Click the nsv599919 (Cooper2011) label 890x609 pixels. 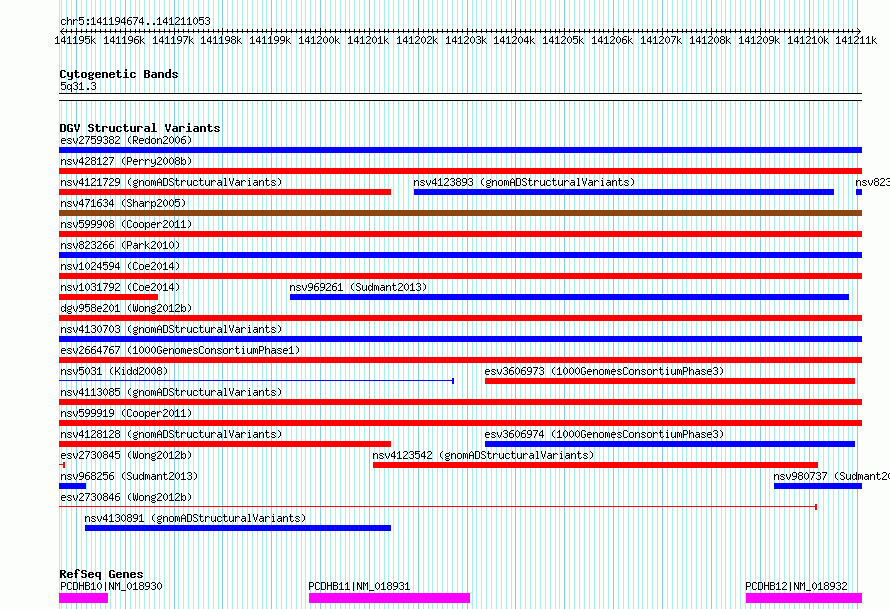(x=126, y=413)
